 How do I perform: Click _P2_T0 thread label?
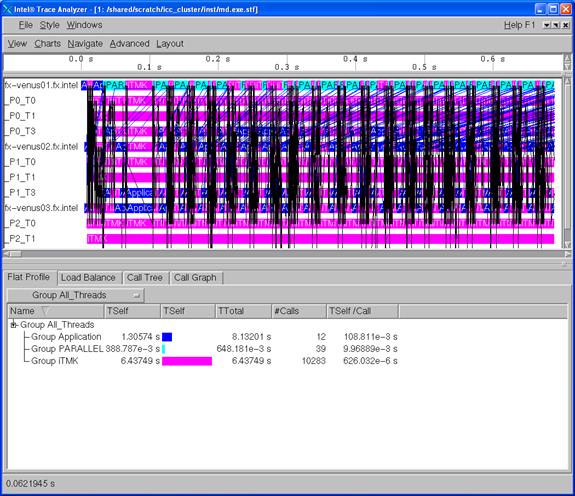pos(21,224)
